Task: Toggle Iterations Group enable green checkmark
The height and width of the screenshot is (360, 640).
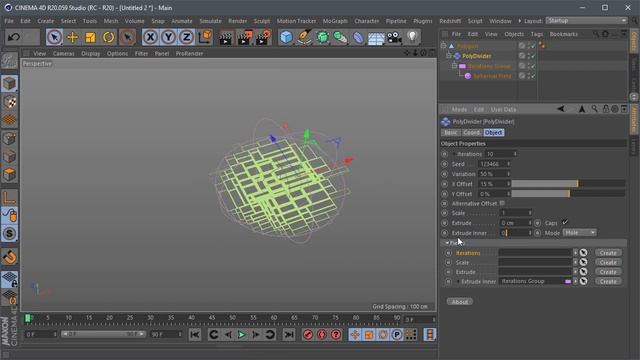Action: coord(533,66)
